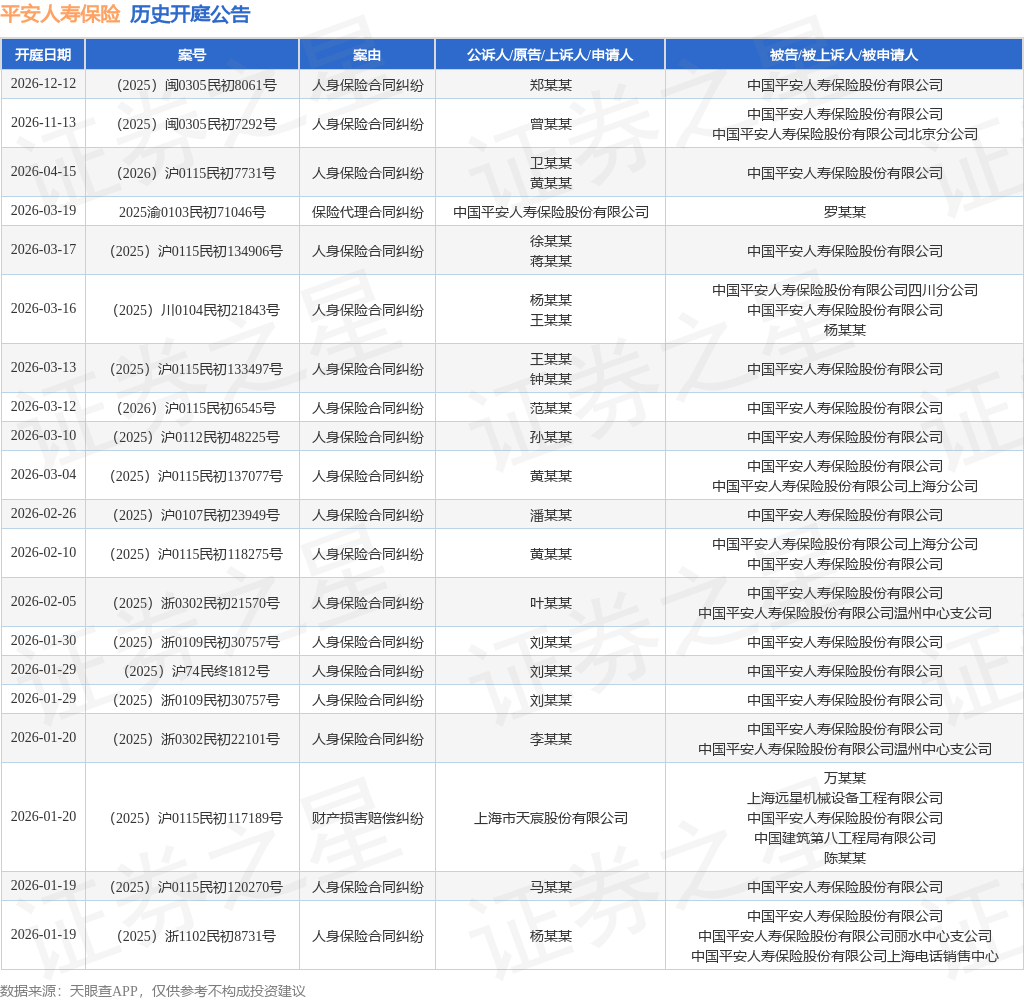Click date 2026-03-13
Viewport: 1024px width, 1000px height.
tap(43, 368)
